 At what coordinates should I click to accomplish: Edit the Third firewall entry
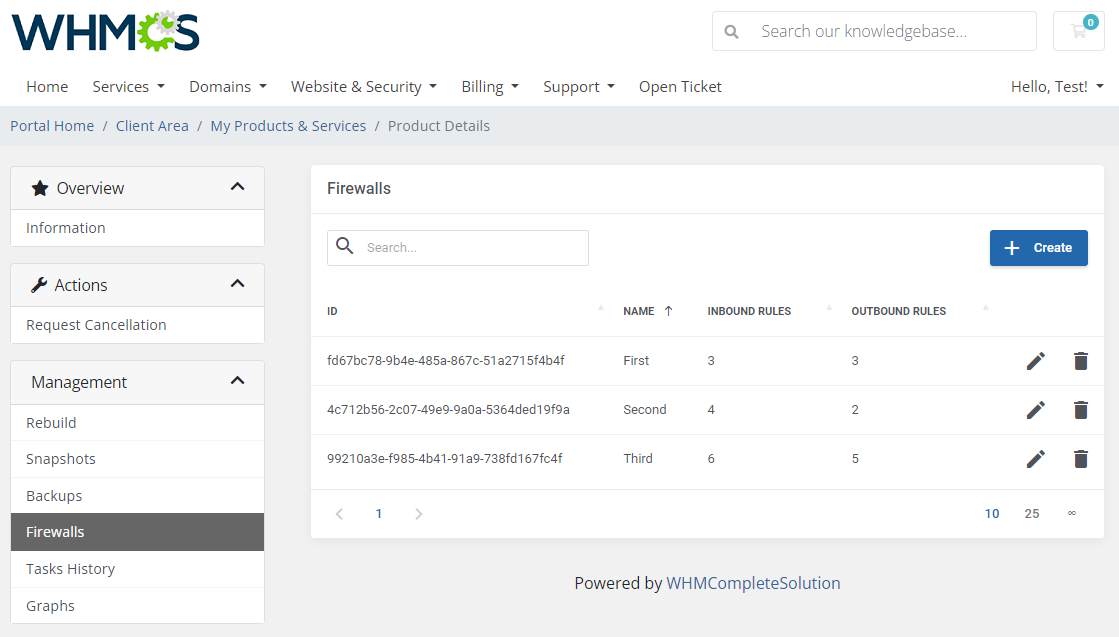coord(1036,459)
